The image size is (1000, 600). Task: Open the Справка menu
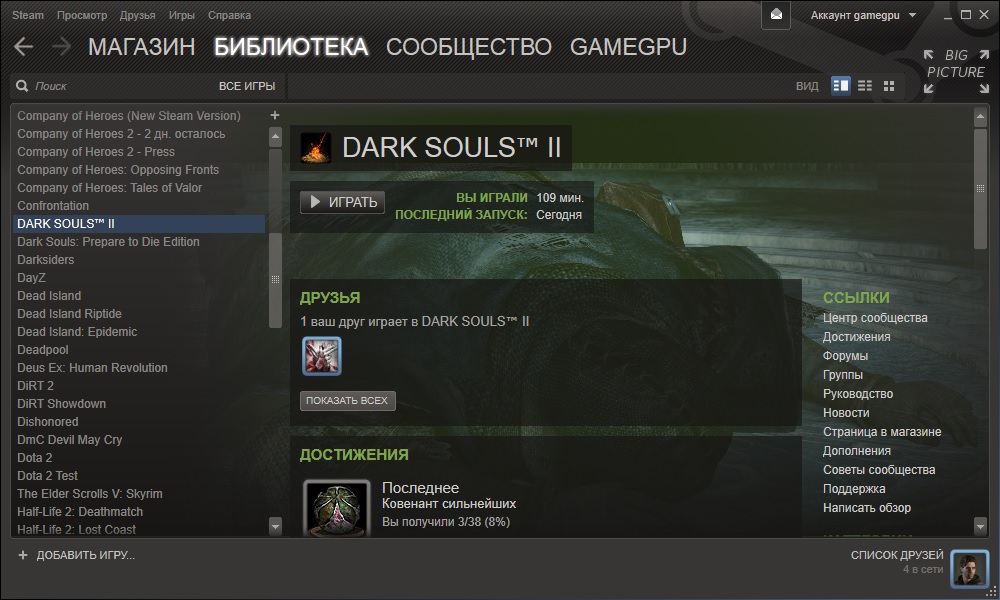pos(229,15)
